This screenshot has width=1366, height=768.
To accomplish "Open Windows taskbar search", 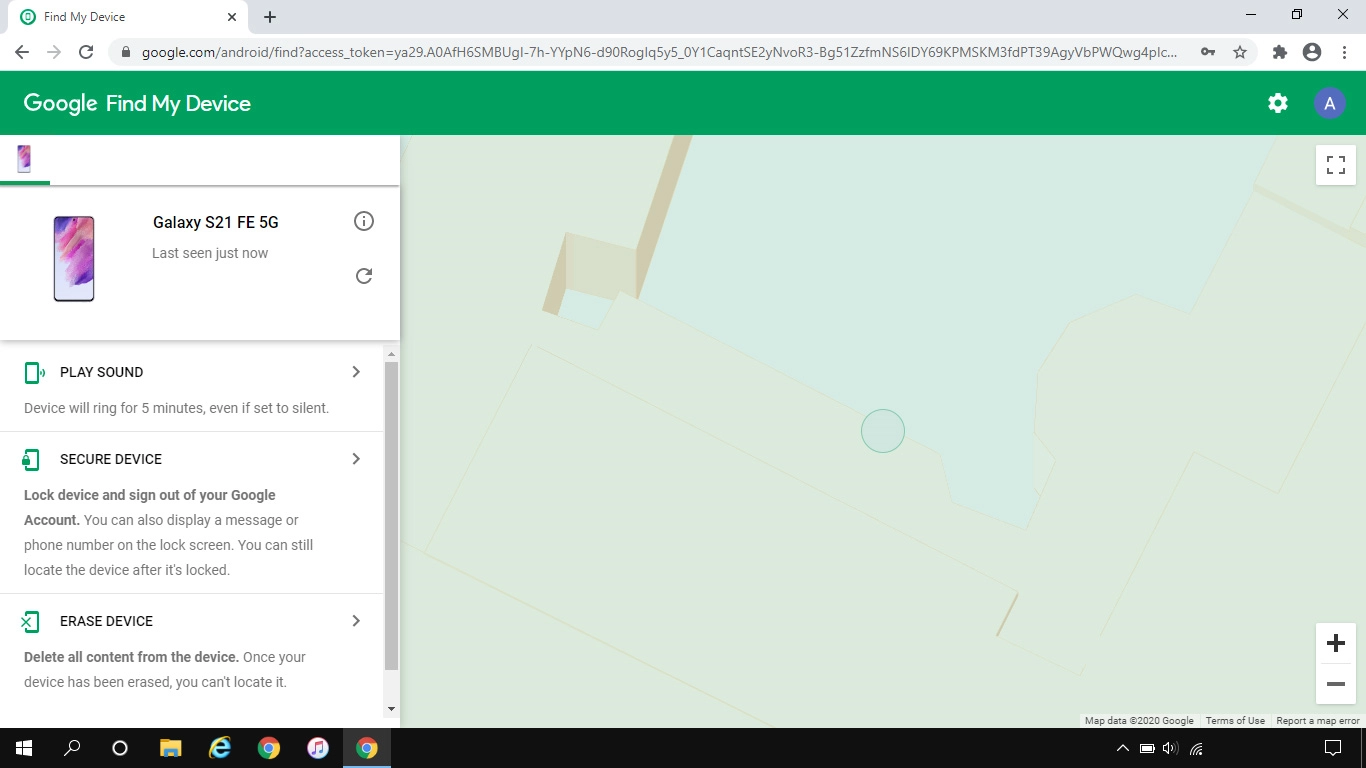I will [72, 748].
